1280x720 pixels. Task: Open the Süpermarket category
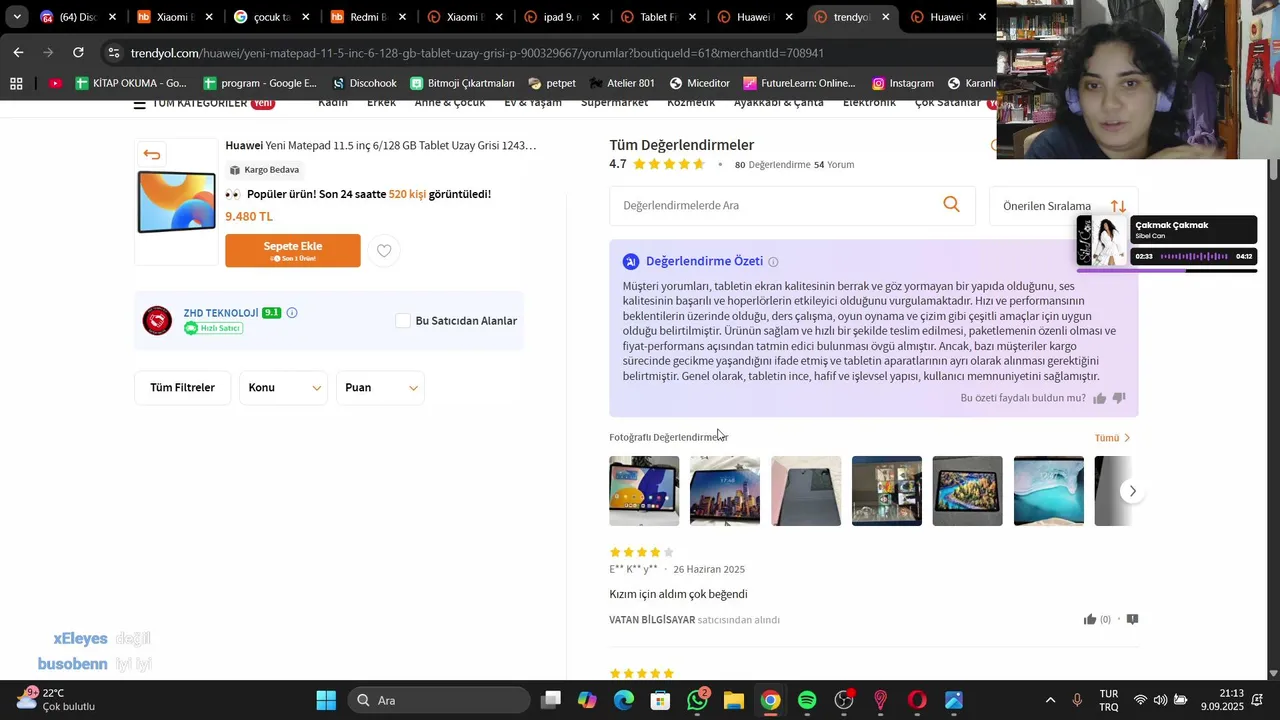[x=614, y=103]
